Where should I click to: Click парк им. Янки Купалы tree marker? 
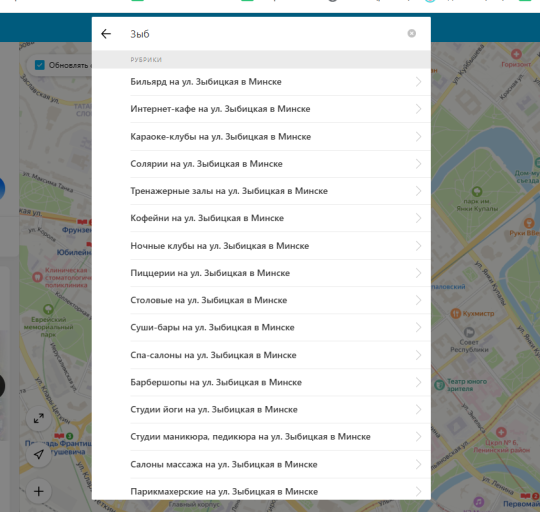[477, 191]
